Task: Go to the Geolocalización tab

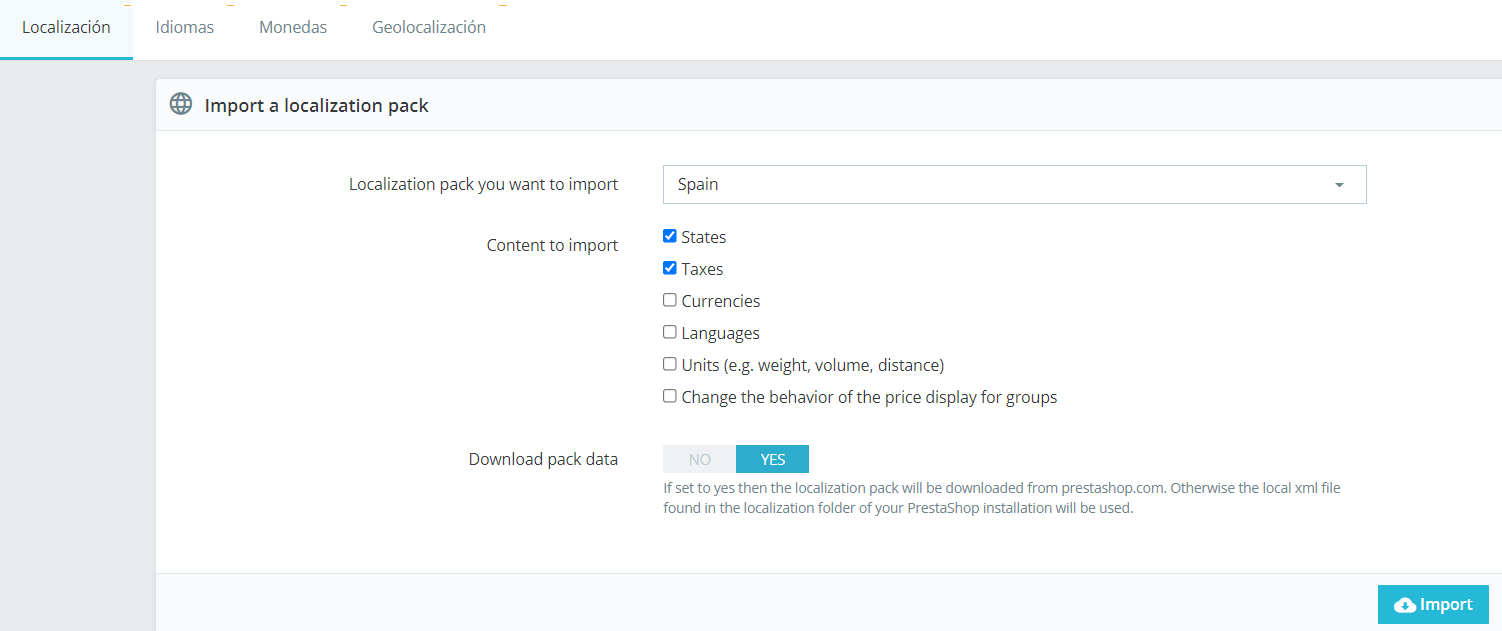Action: (429, 28)
